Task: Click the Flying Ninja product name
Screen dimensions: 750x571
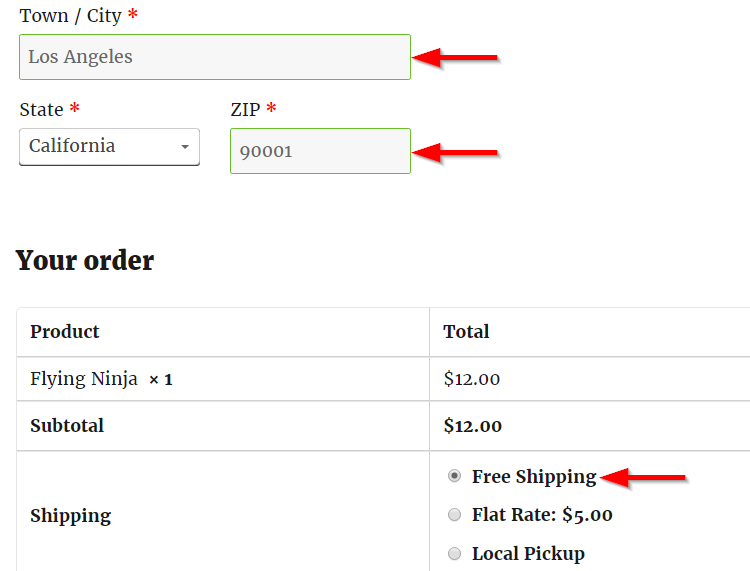Action: 84,379
